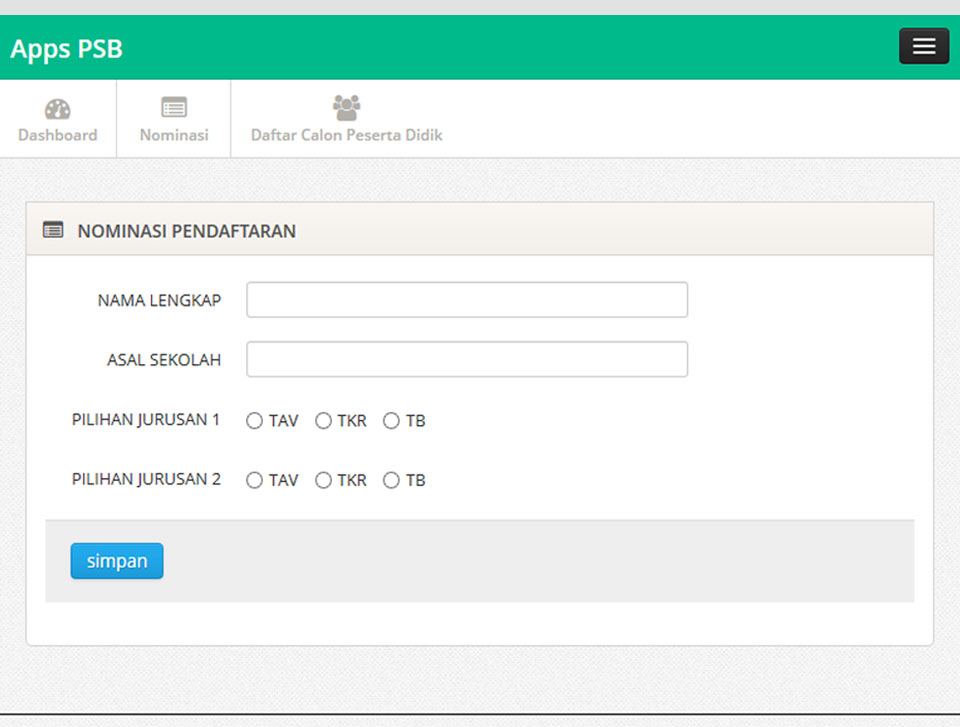The width and height of the screenshot is (960, 727).
Task: Click the Apps PSB brand title
Action: (x=67, y=49)
